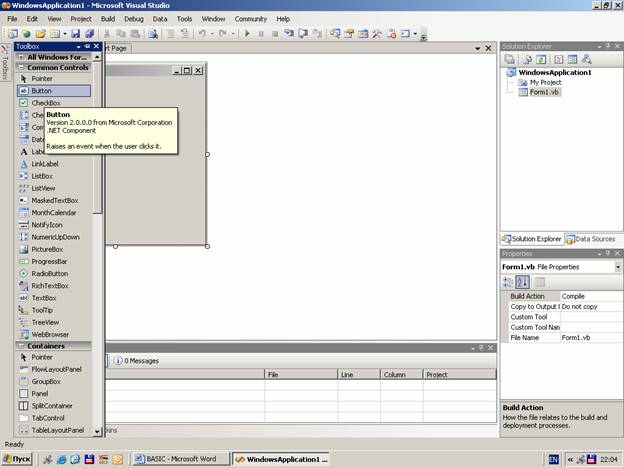This screenshot has height=468, width=624.
Task: Select the ProgressBar control in Toolbox
Action: pos(54,261)
